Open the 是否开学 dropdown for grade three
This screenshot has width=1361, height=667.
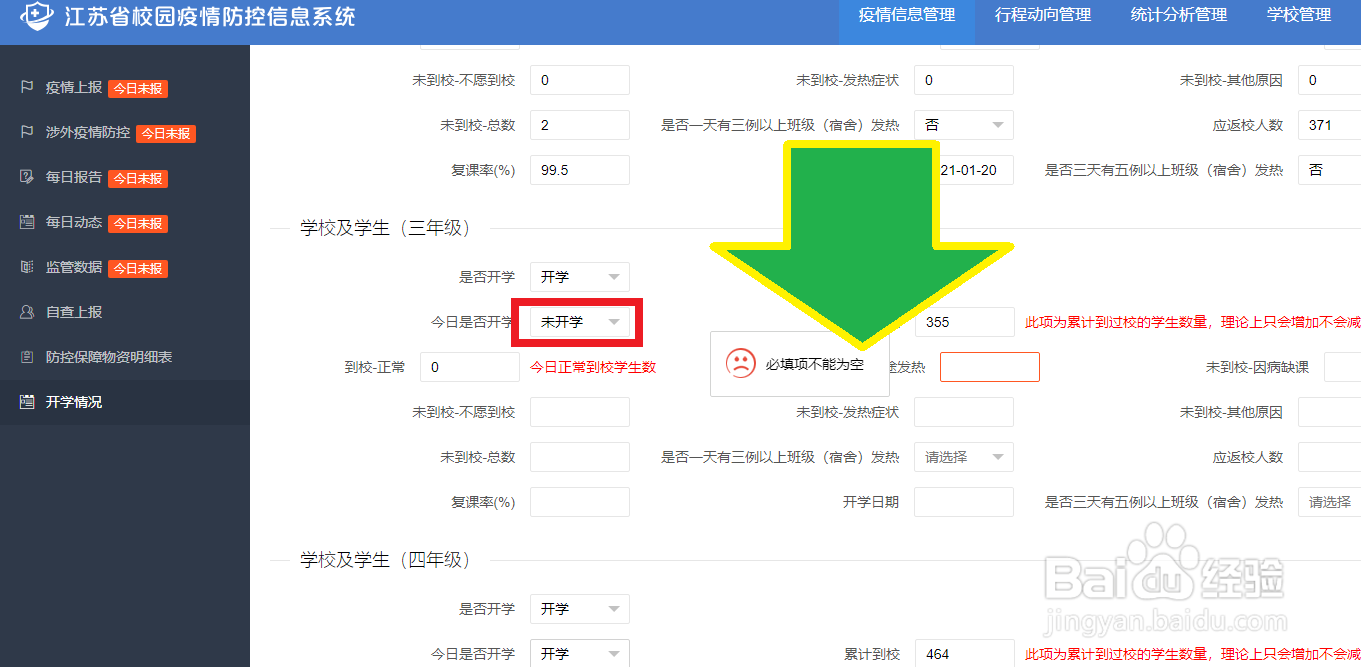pos(579,276)
